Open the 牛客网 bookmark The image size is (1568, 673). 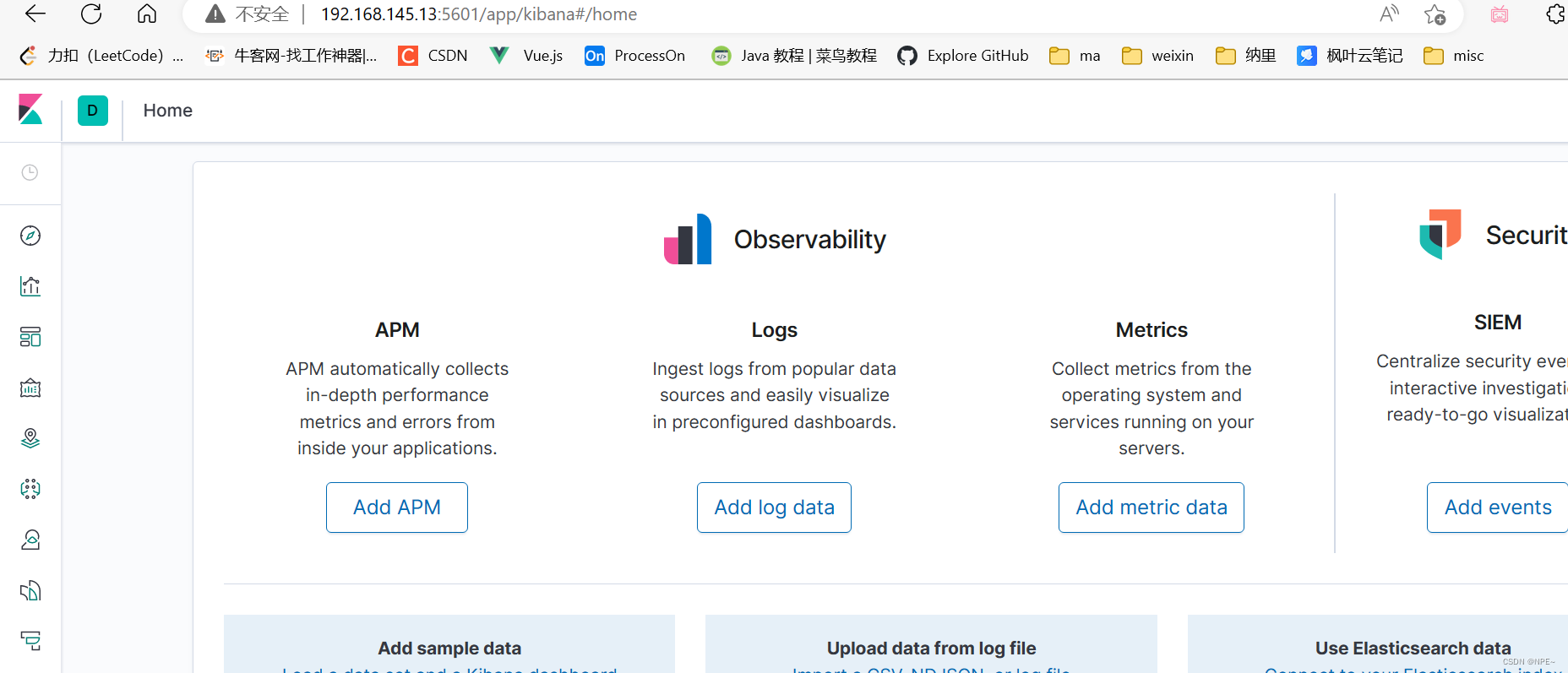tap(291, 56)
